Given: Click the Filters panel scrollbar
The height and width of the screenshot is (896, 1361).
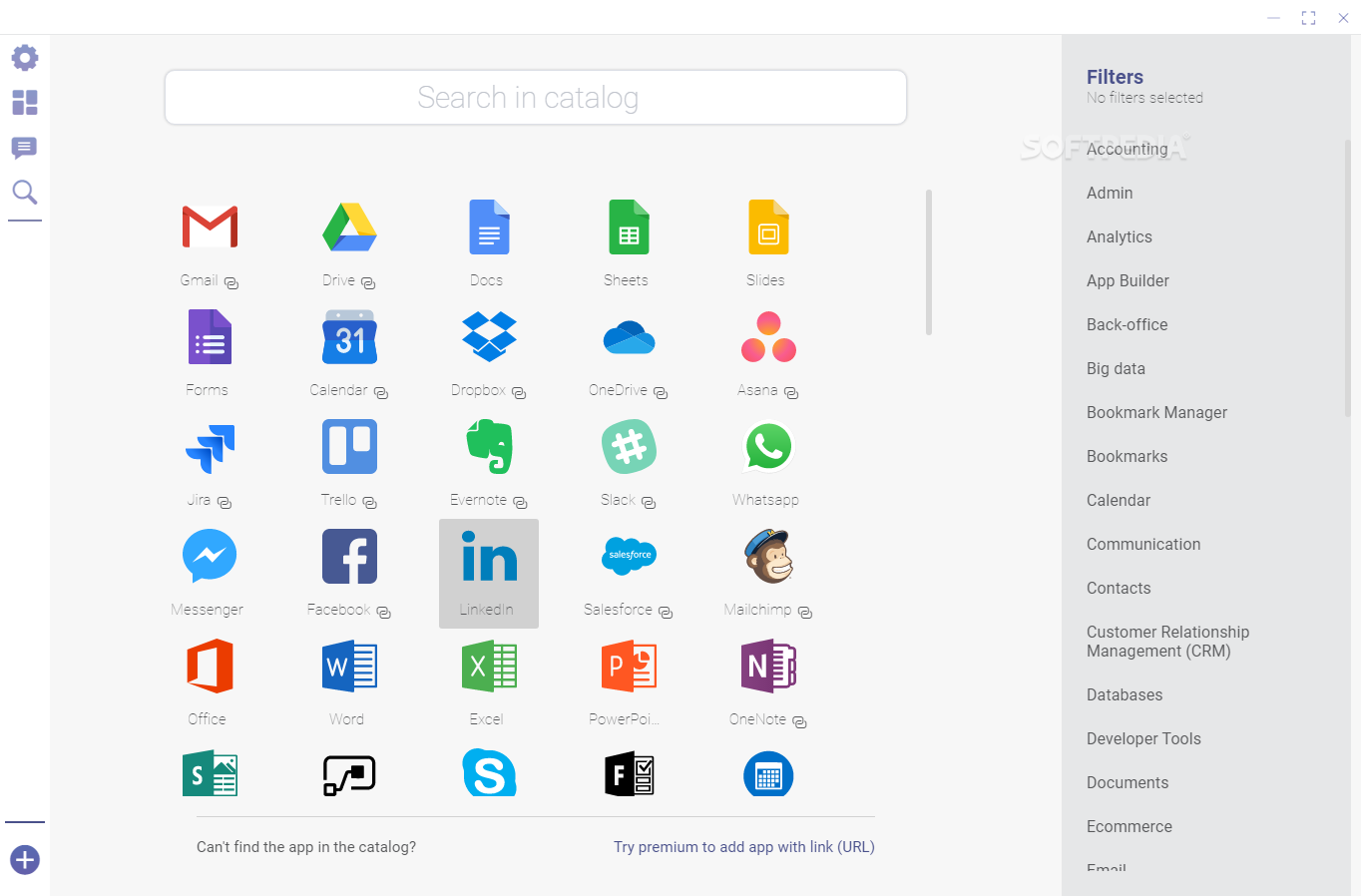Looking at the screenshot, I should [1347, 279].
